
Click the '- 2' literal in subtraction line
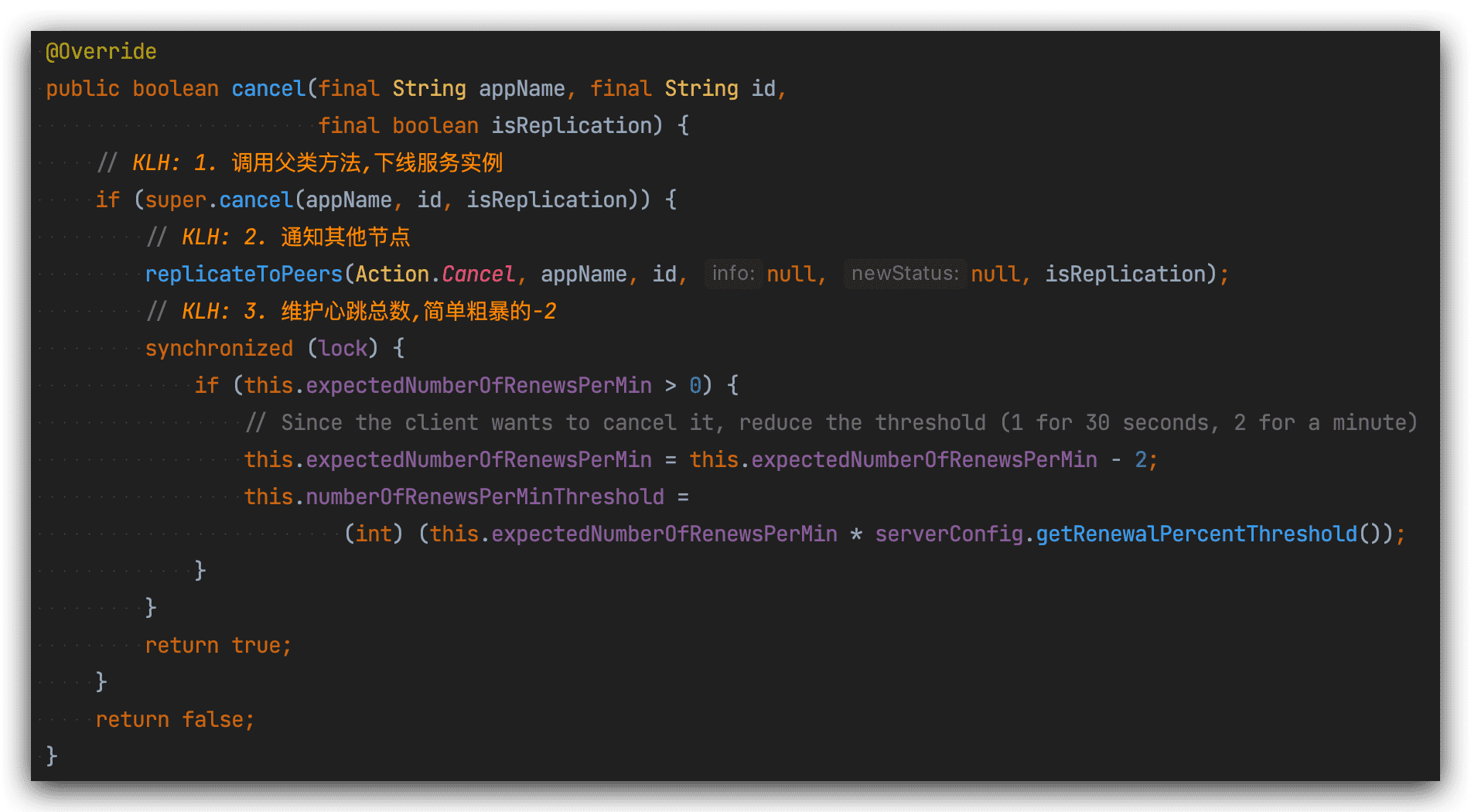[x=1128, y=460]
